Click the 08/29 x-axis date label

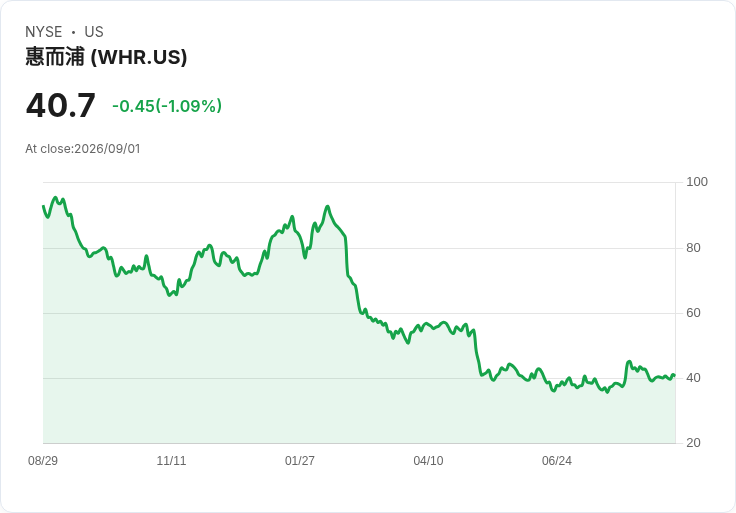tap(43, 461)
